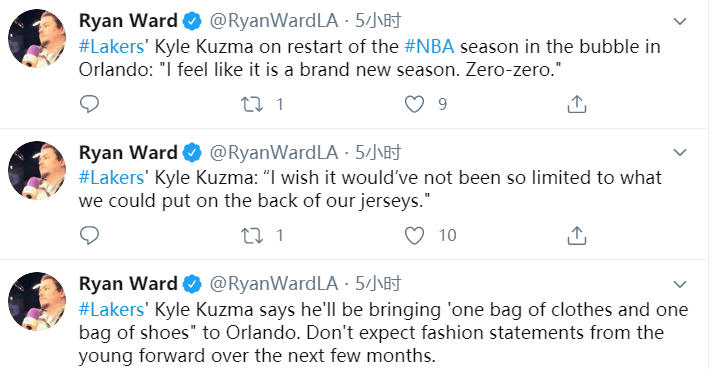Retweet the 'brand new season' Kuzma tweet
Image resolution: width=713 pixels, height=369 pixels.
[252, 104]
